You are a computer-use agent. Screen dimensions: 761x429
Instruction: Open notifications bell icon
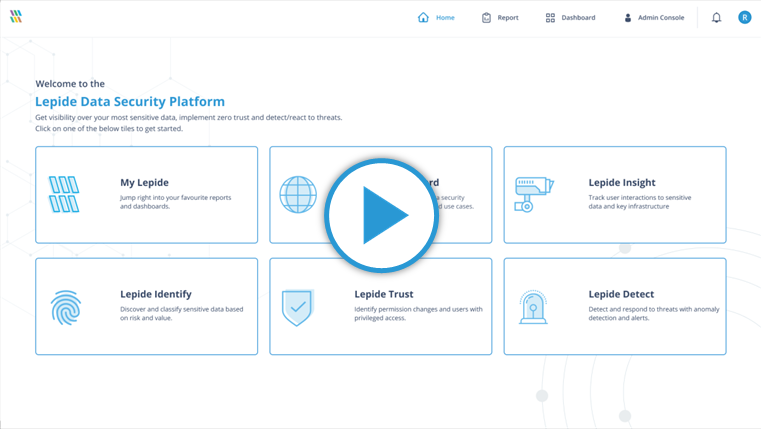tap(716, 17)
